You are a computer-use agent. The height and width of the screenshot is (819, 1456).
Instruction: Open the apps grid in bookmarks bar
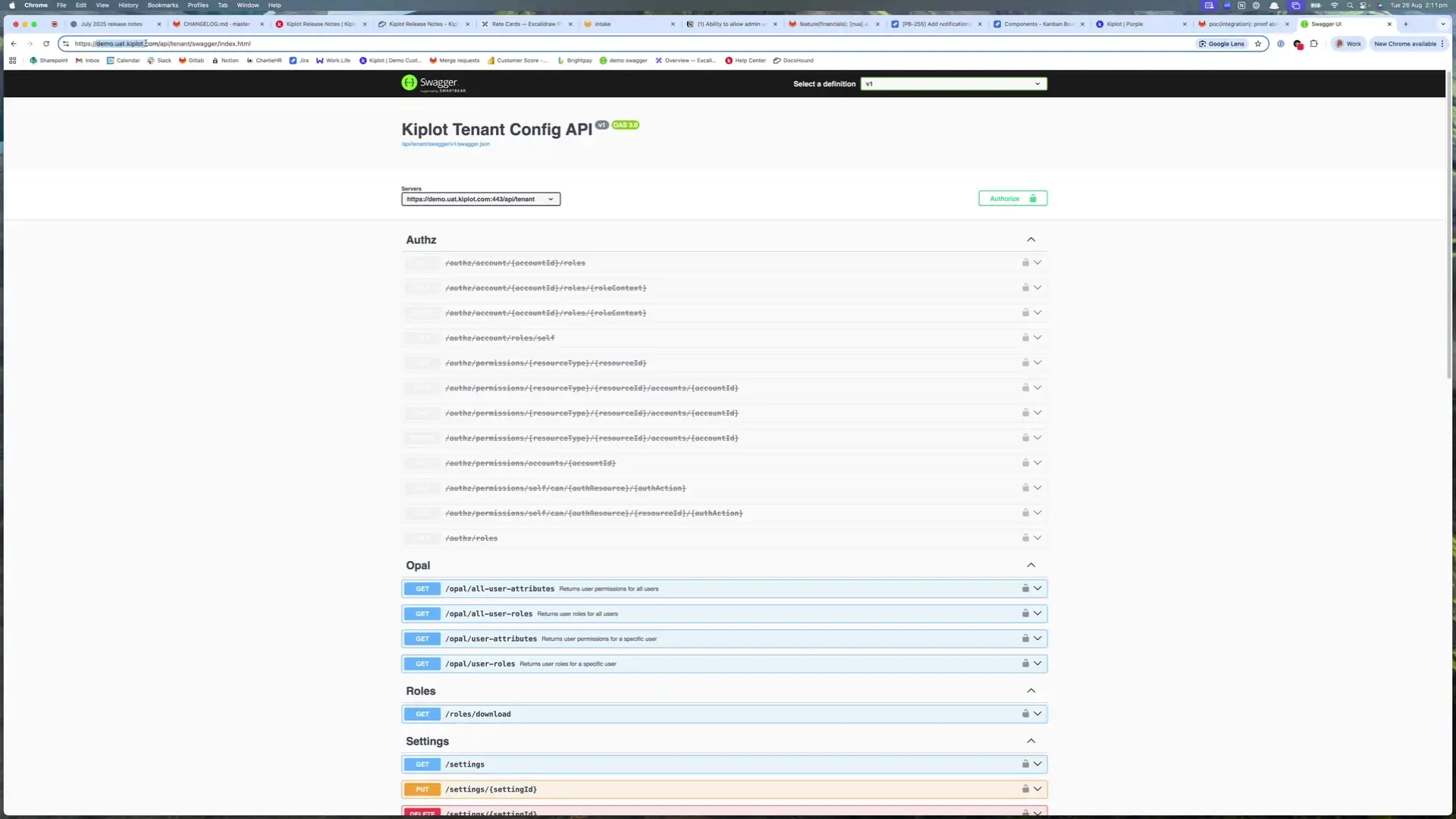click(x=12, y=61)
